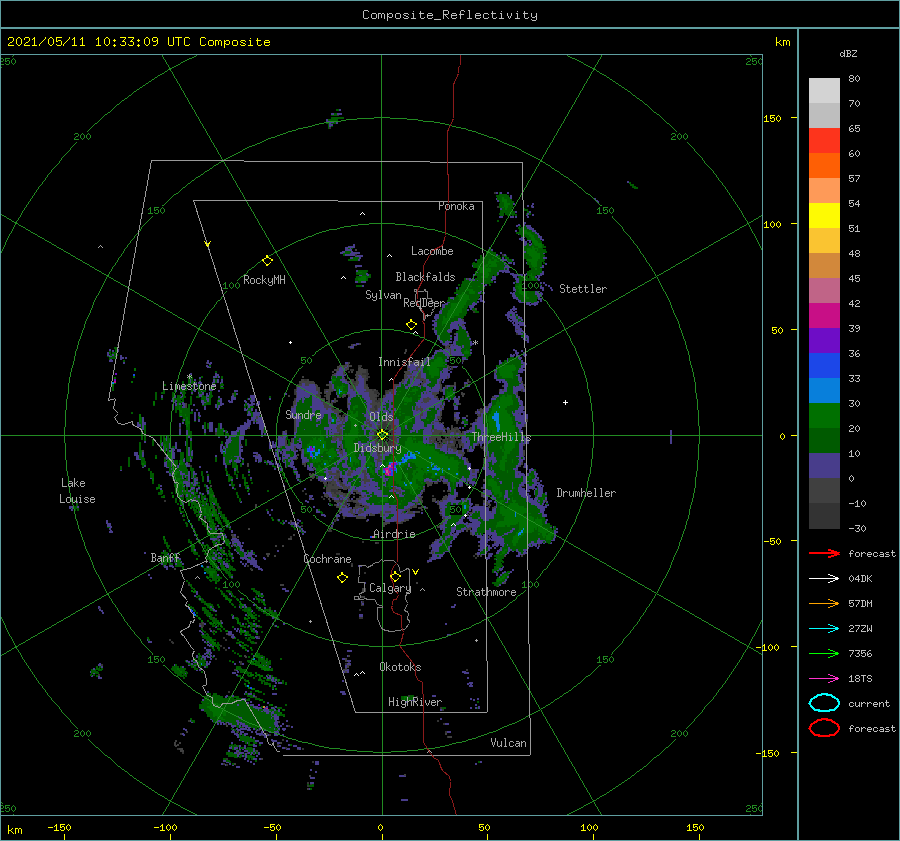Click yellow diamond marker at radar center
This screenshot has height=841, width=900.
tap(382, 435)
